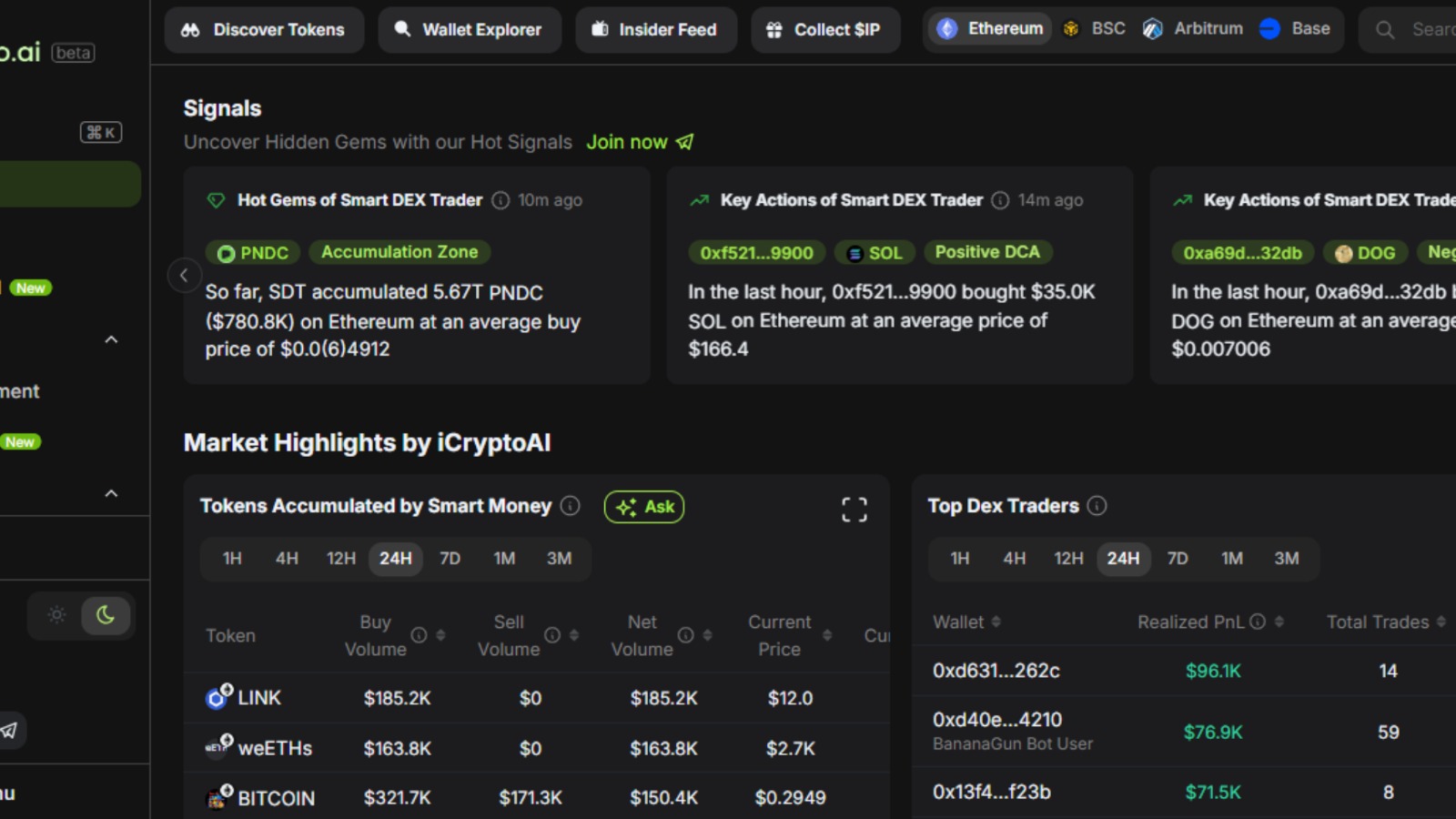Switch to the BSC network
1456x819 pixels.
pyautogui.click(x=1094, y=29)
